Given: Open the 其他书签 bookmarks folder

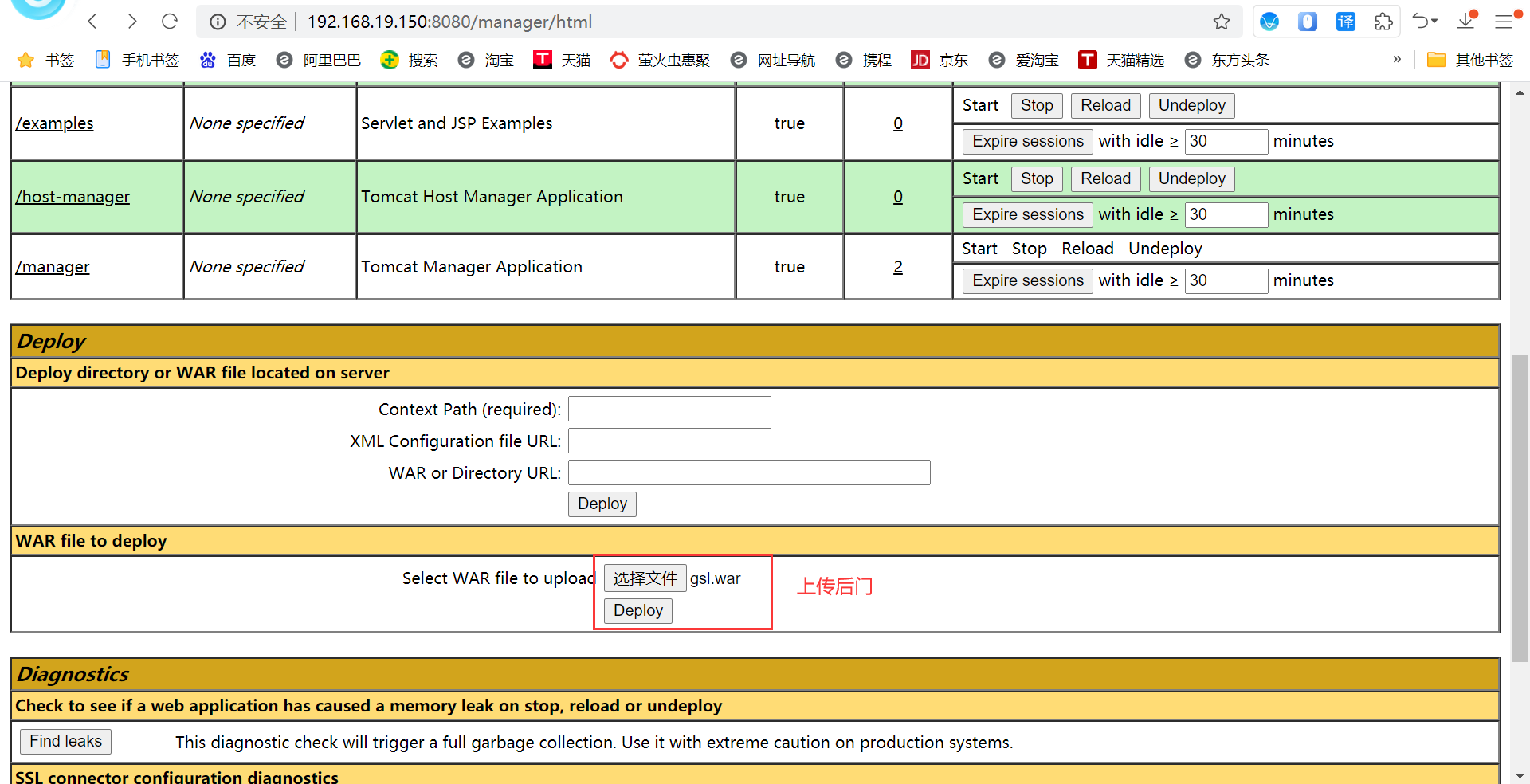Looking at the screenshot, I should pos(1470,60).
